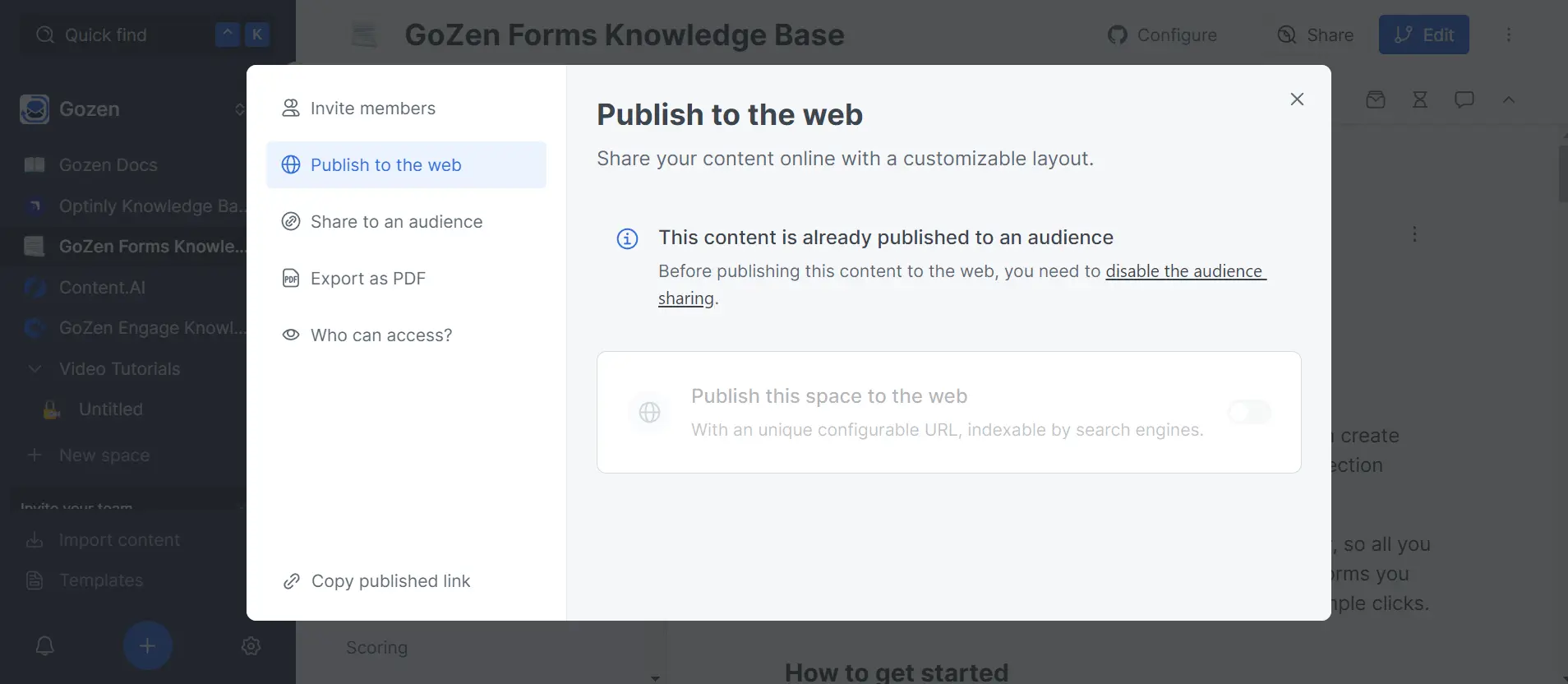This screenshot has height=684, width=1568.
Task: Open the three-dot menu beside Edit
Action: pos(1508,35)
